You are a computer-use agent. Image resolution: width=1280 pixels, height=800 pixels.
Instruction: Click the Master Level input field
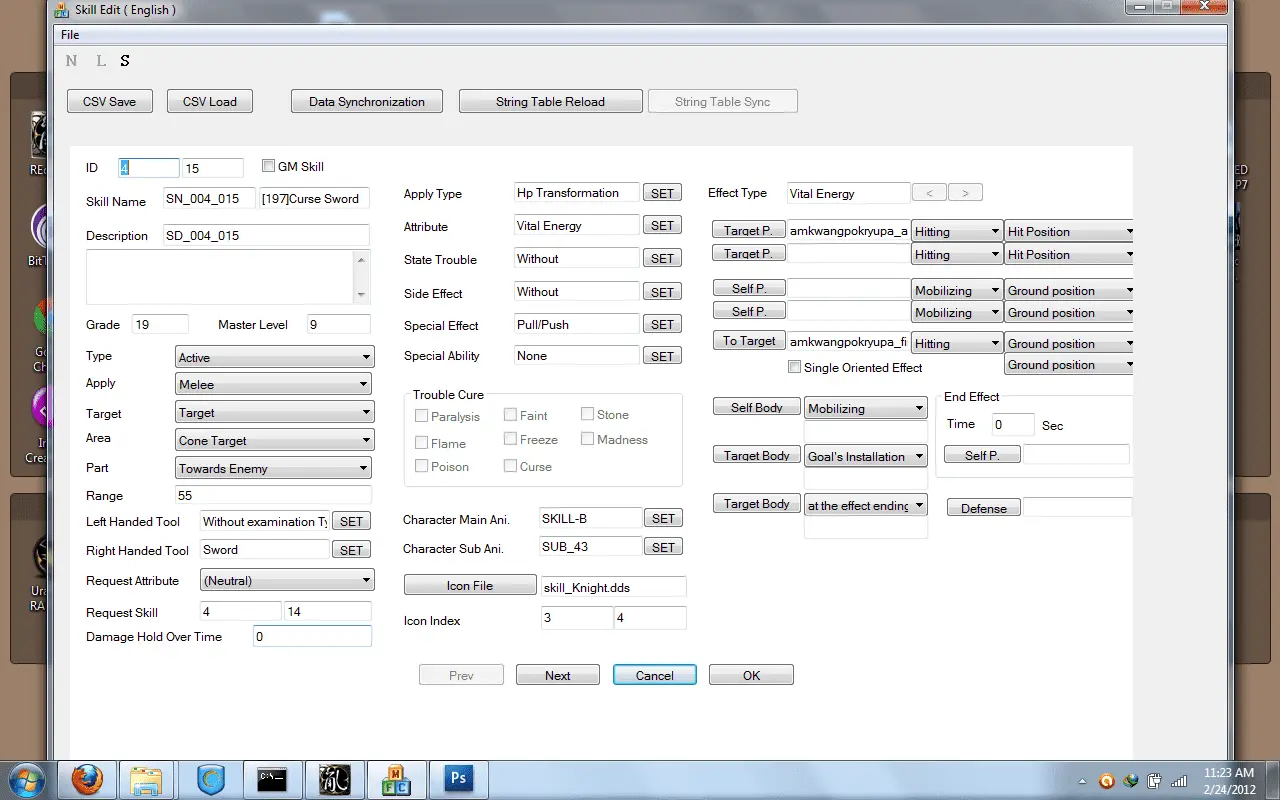point(340,324)
